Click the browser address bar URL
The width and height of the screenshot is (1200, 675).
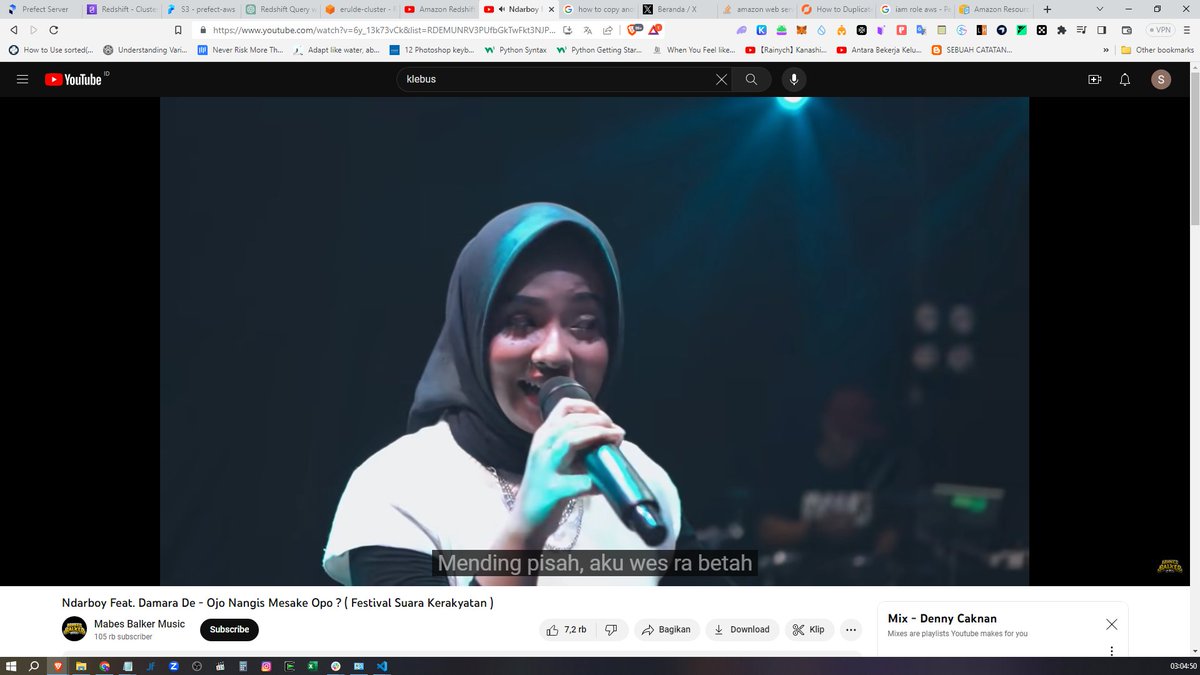(x=383, y=30)
